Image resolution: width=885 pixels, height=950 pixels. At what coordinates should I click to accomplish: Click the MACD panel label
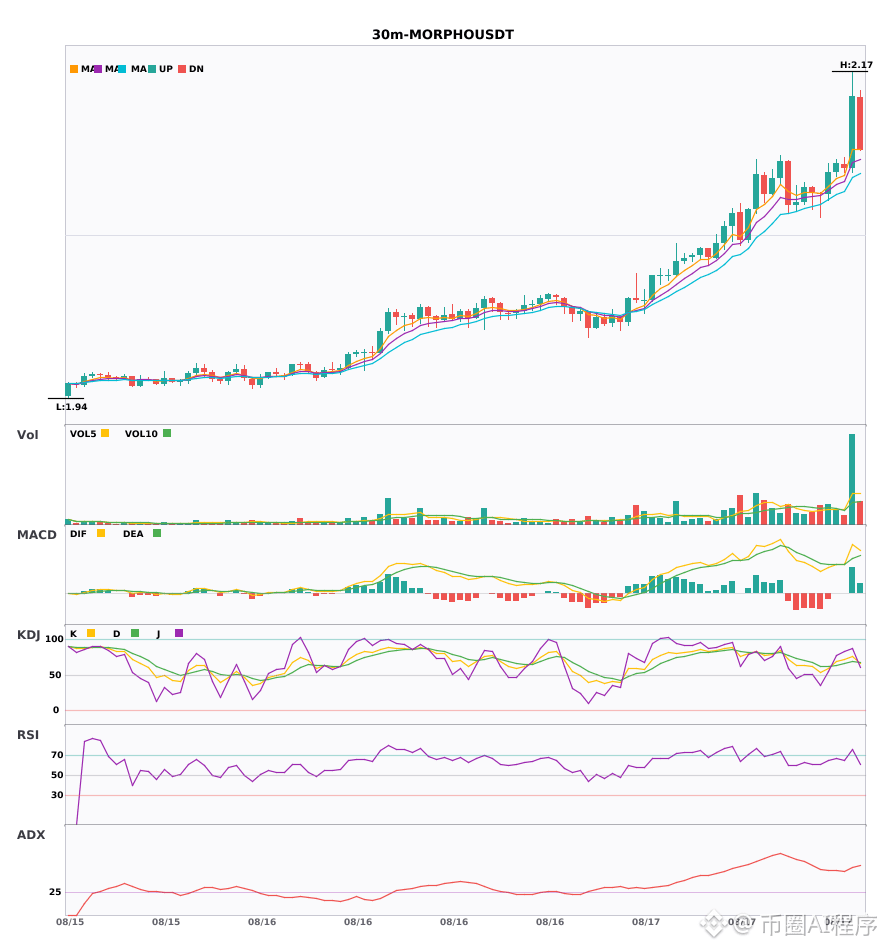click(36, 535)
